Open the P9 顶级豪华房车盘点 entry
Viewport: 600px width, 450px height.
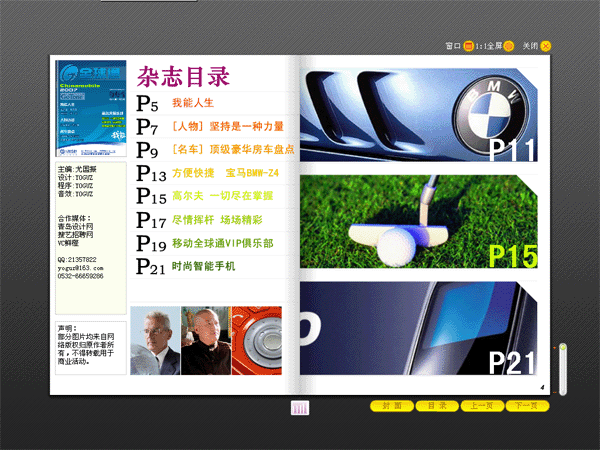(215, 149)
